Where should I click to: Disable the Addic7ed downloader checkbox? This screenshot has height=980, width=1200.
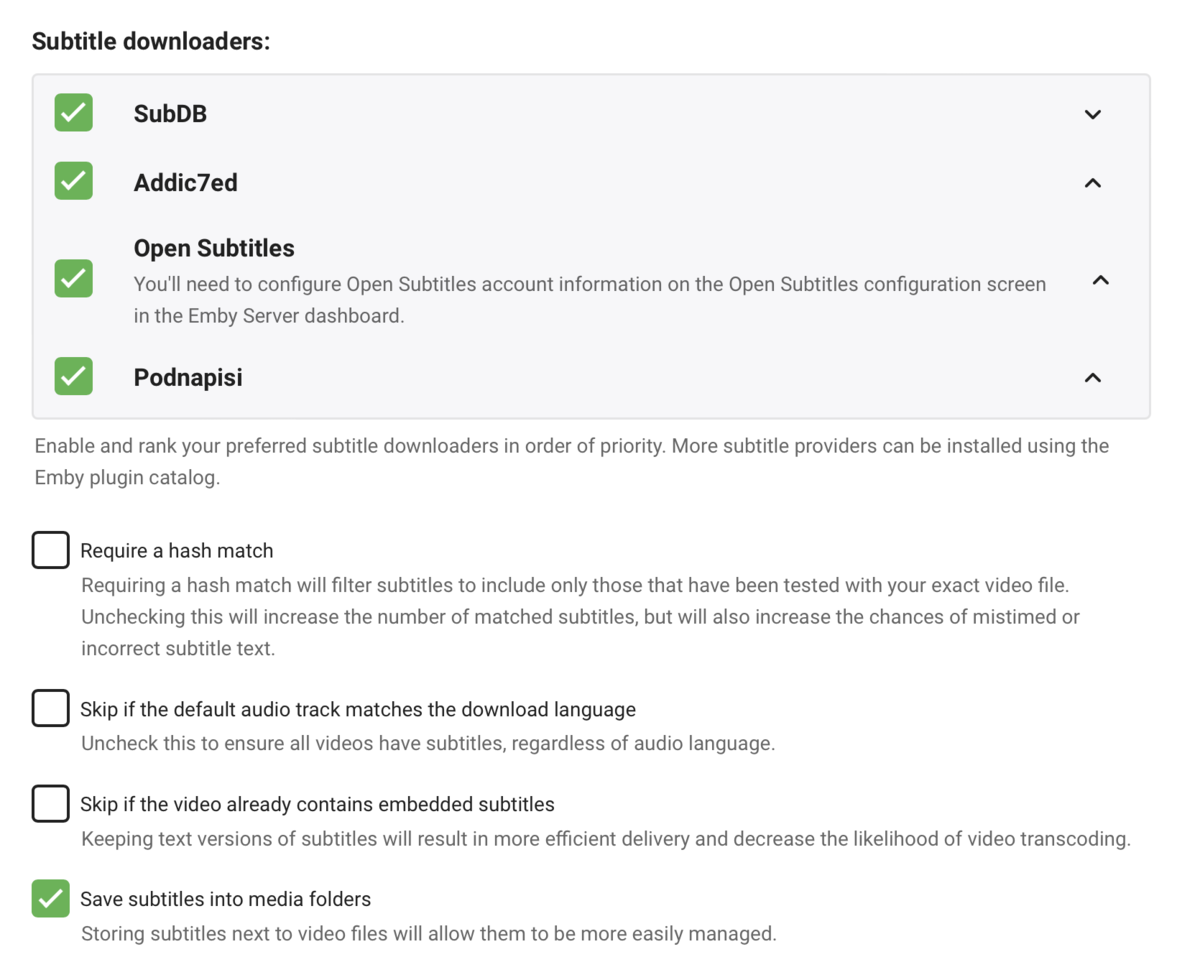[74, 181]
